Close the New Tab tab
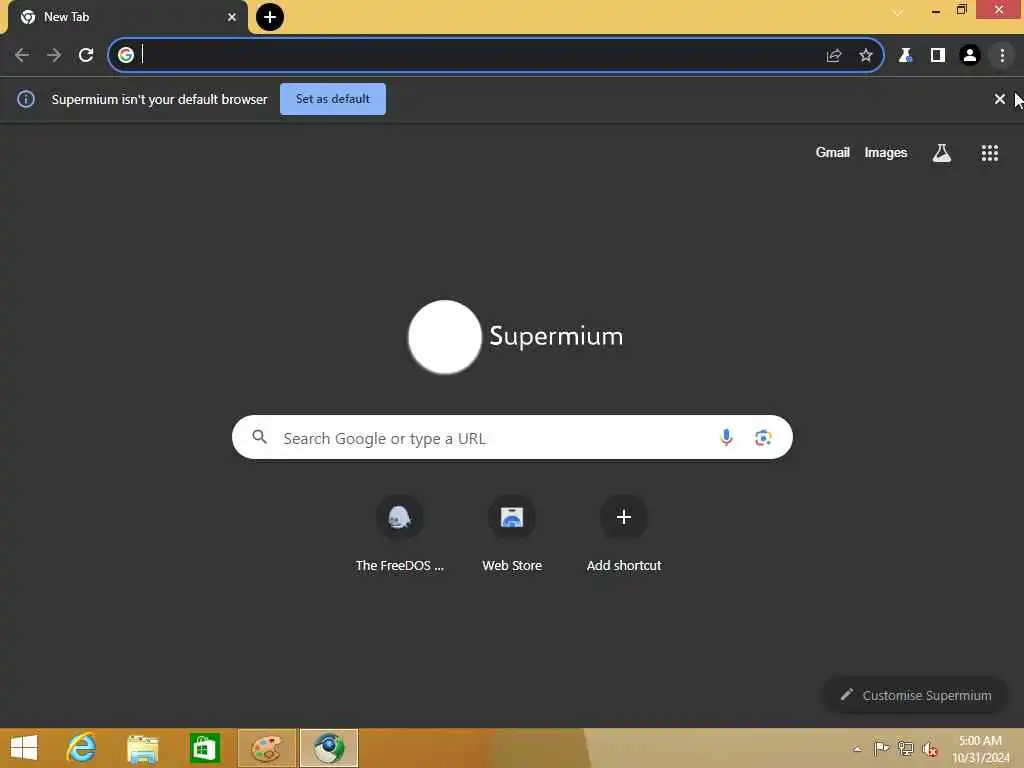The height and width of the screenshot is (768, 1024). [232, 17]
